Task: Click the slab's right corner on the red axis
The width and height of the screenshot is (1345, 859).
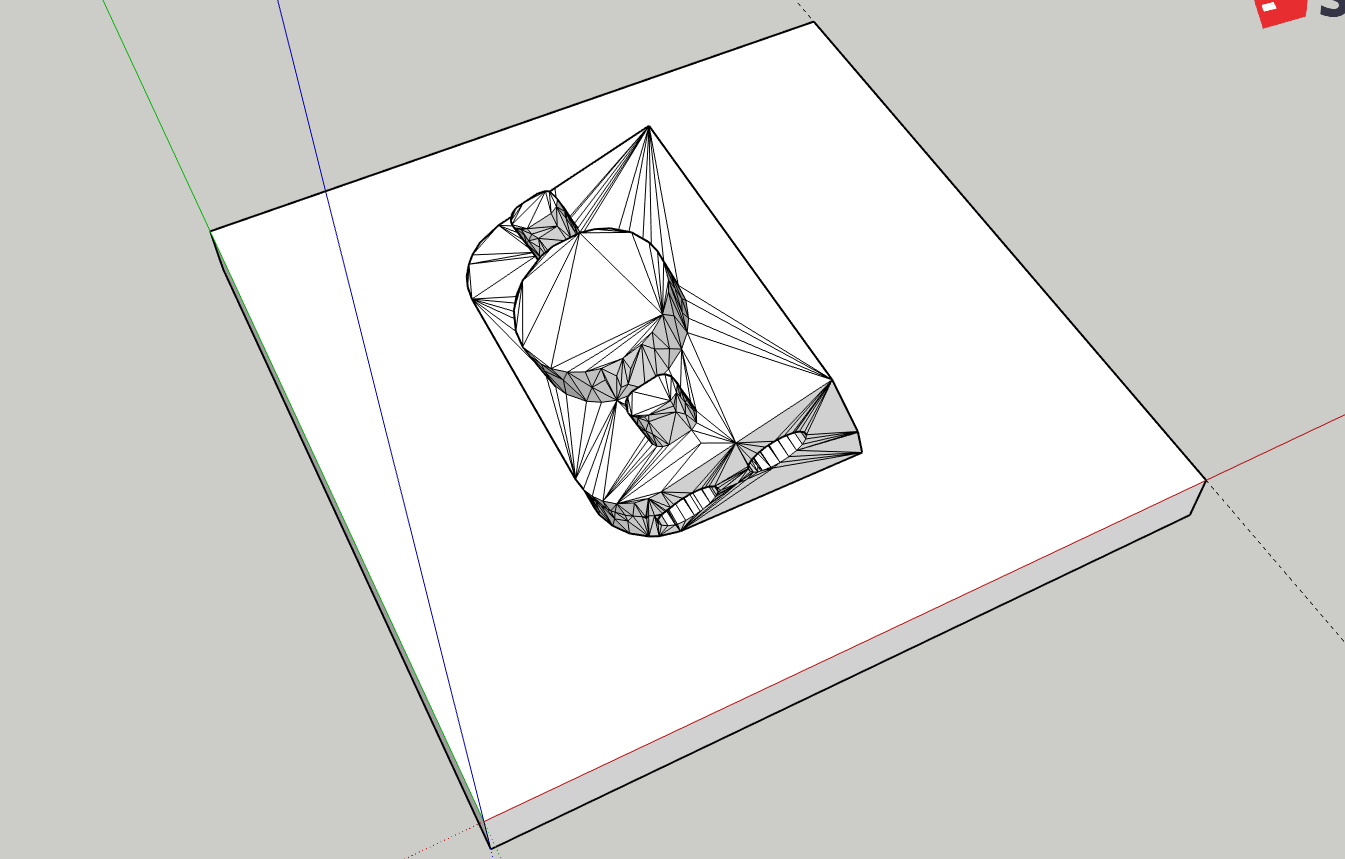Action: [1206, 481]
